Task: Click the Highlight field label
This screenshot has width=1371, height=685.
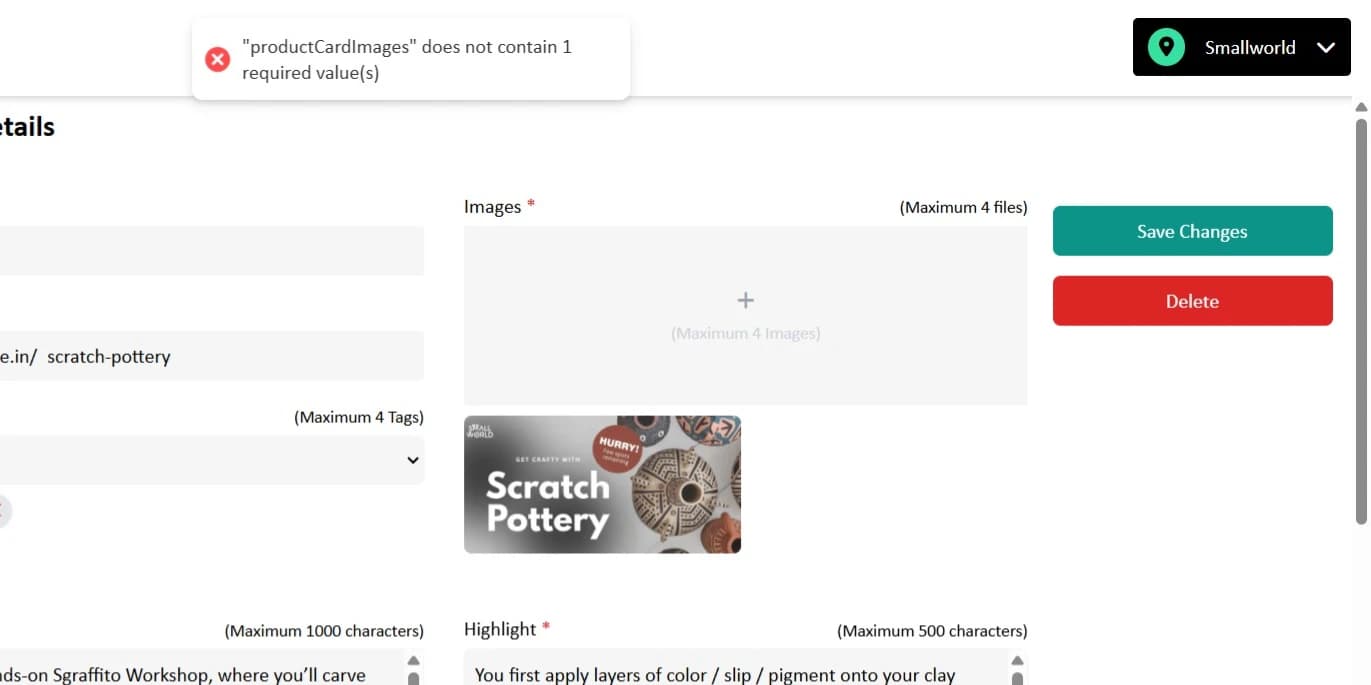Action: (500, 629)
